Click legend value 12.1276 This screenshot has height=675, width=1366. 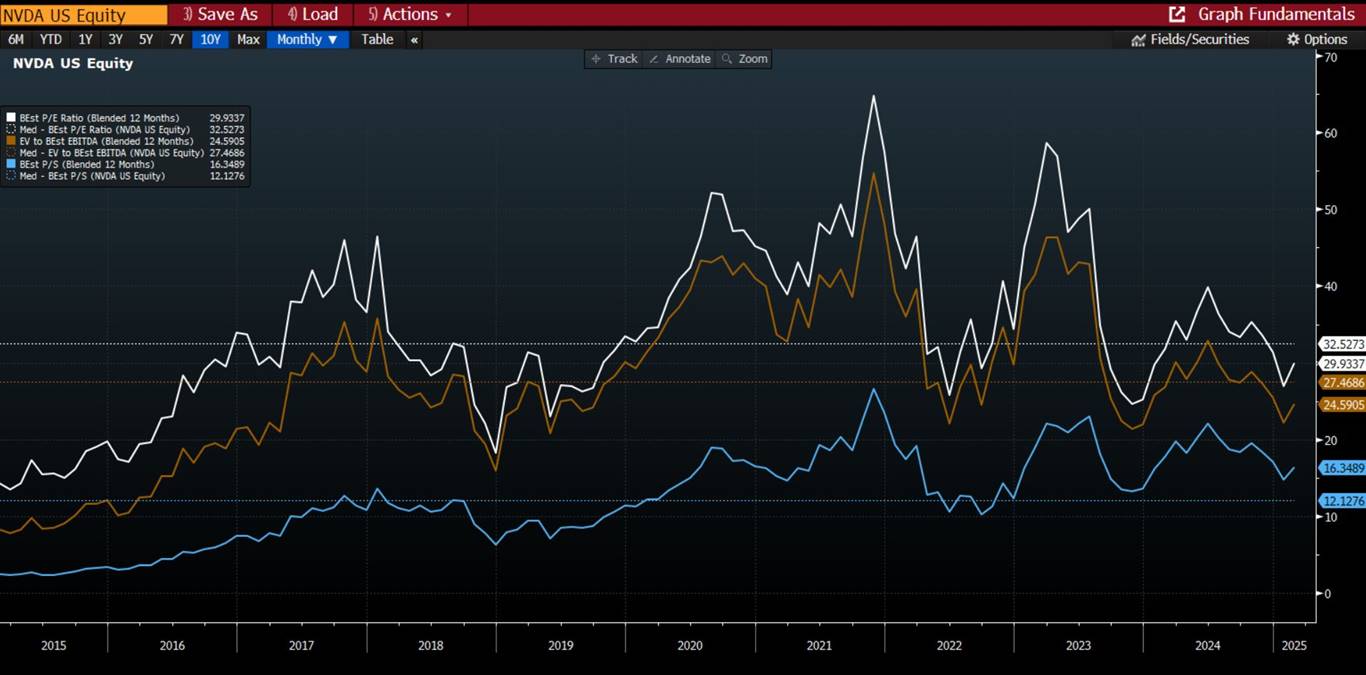227,176
